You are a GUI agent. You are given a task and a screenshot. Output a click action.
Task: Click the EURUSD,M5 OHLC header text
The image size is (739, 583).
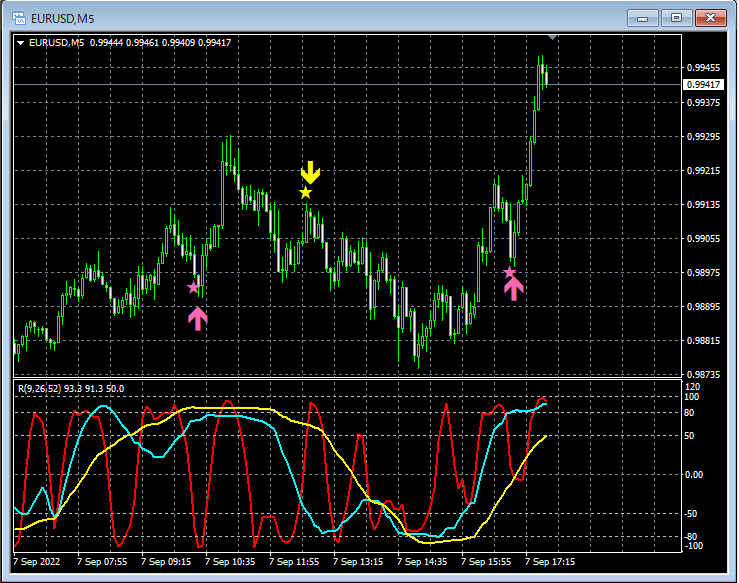tap(130, 43)
